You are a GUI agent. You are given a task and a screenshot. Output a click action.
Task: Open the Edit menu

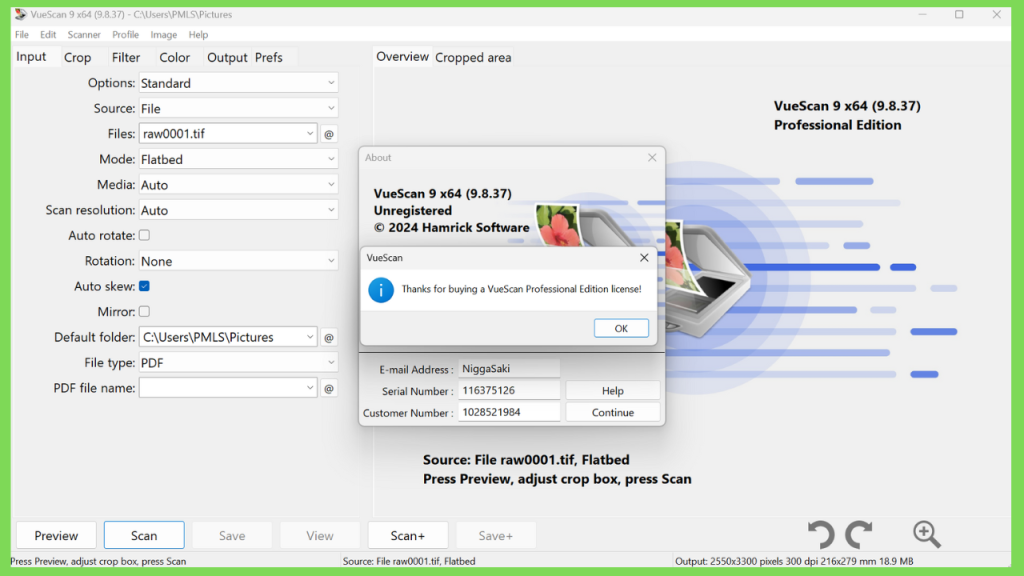pos(48,35)
